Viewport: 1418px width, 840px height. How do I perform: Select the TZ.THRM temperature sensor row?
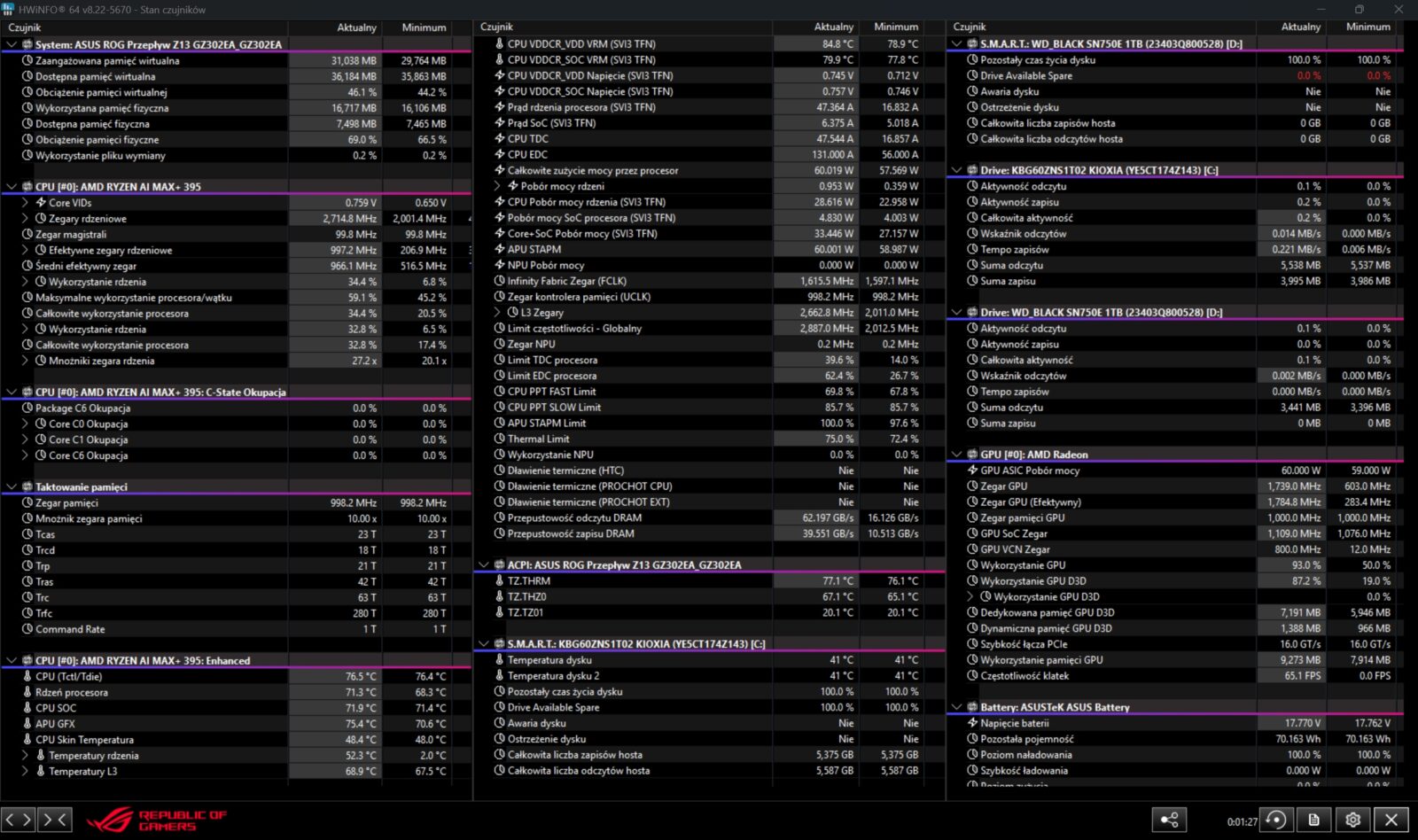(x=528, y=581)
